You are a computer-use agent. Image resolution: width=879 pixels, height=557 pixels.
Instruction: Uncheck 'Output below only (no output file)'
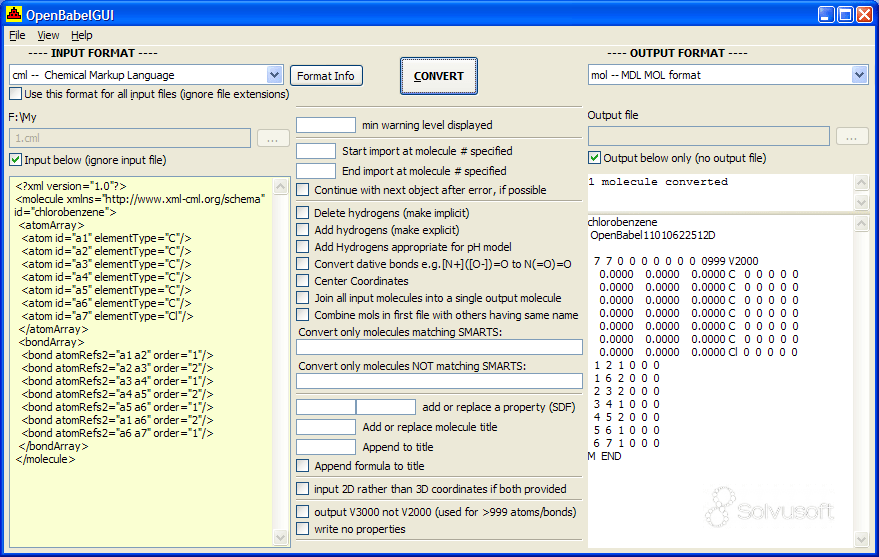(594, 158)
